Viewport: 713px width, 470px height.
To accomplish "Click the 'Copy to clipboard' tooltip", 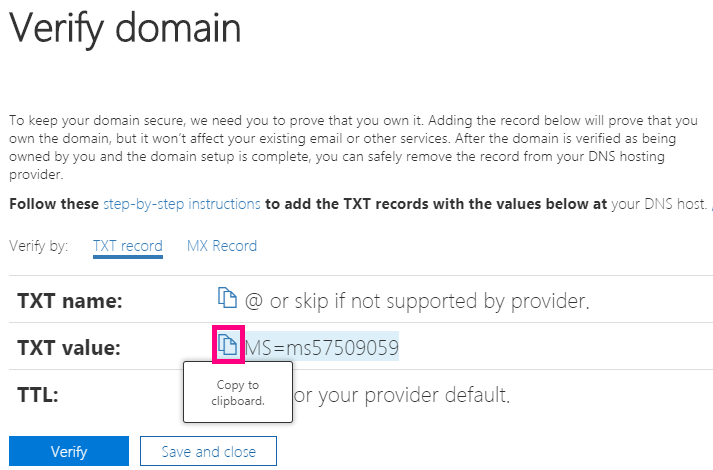I will [238, 392].
